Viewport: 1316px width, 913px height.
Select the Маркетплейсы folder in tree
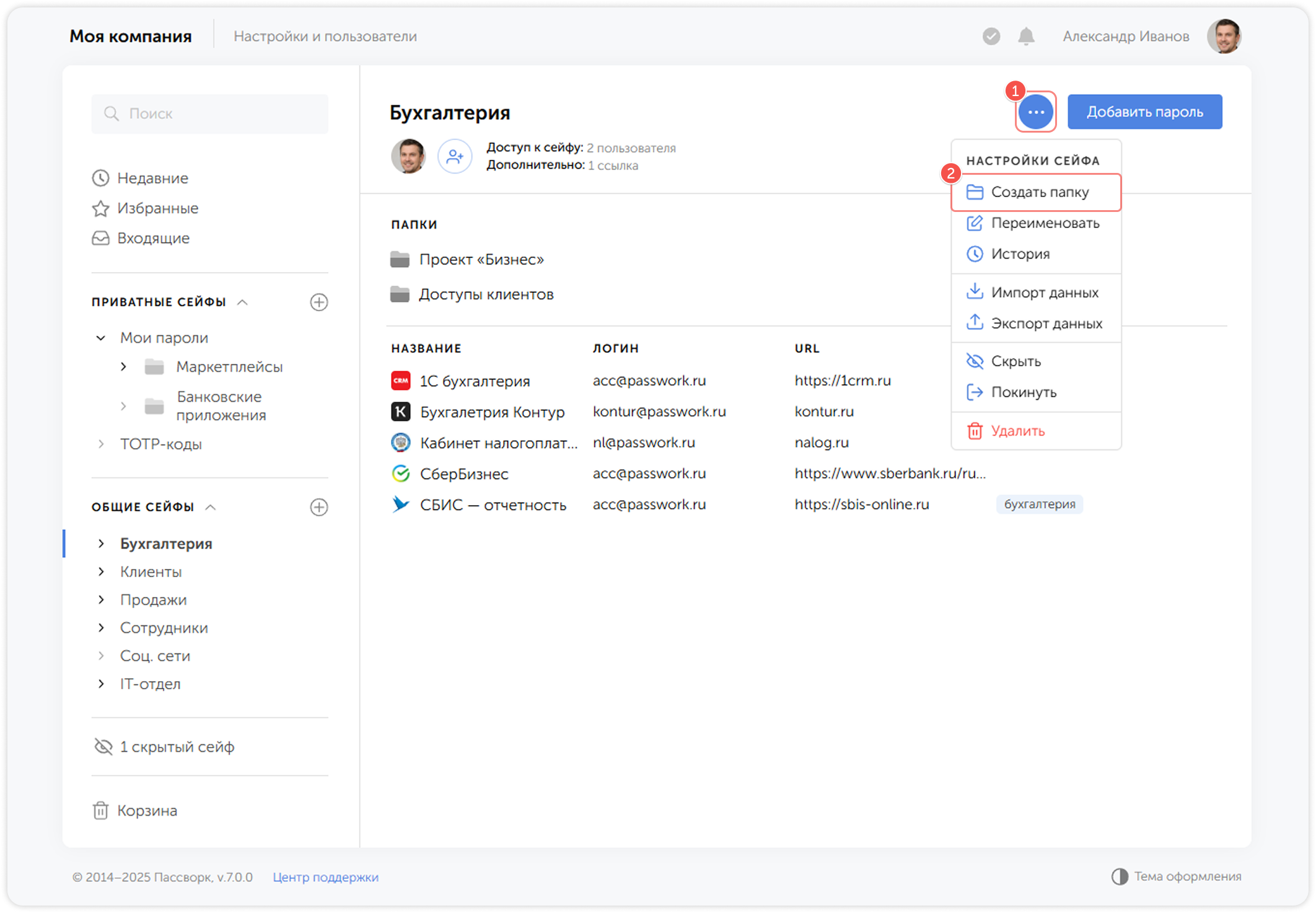[x=229, y=367]
